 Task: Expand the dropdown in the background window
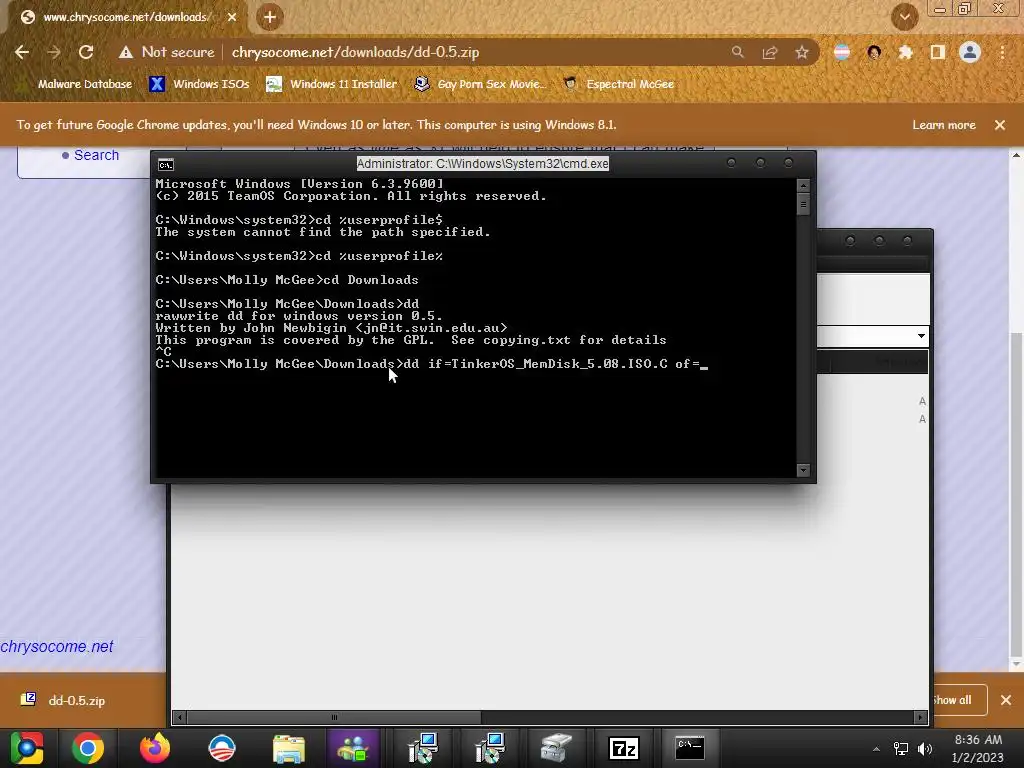click(921, 336)
